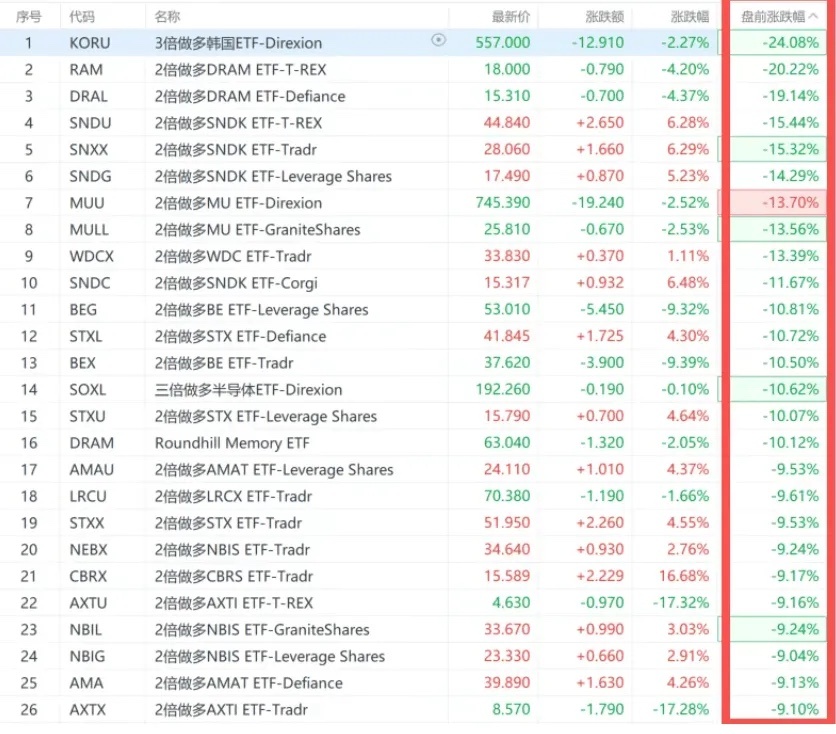Image resolution: width=836 pixels, height=734 pixels.
Task: Sort by 涨跌幅 column header
Action: 690,17
